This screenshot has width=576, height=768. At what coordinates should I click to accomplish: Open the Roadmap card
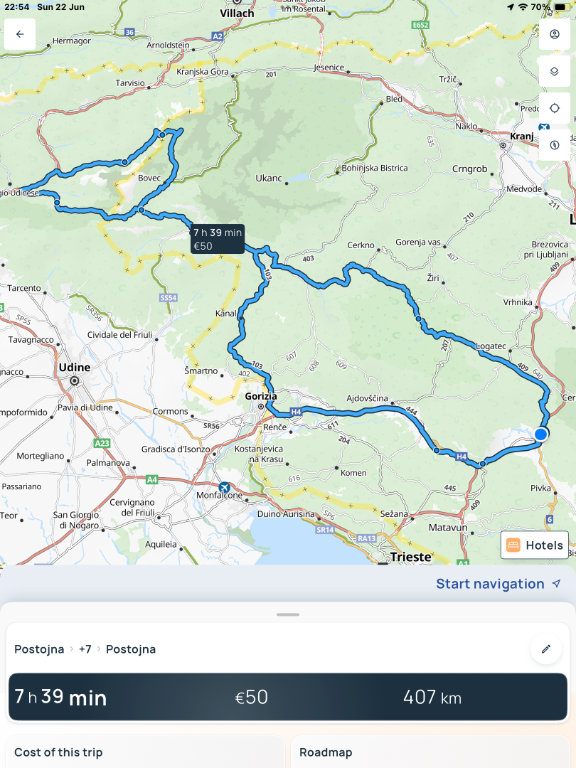pos(430,752)
